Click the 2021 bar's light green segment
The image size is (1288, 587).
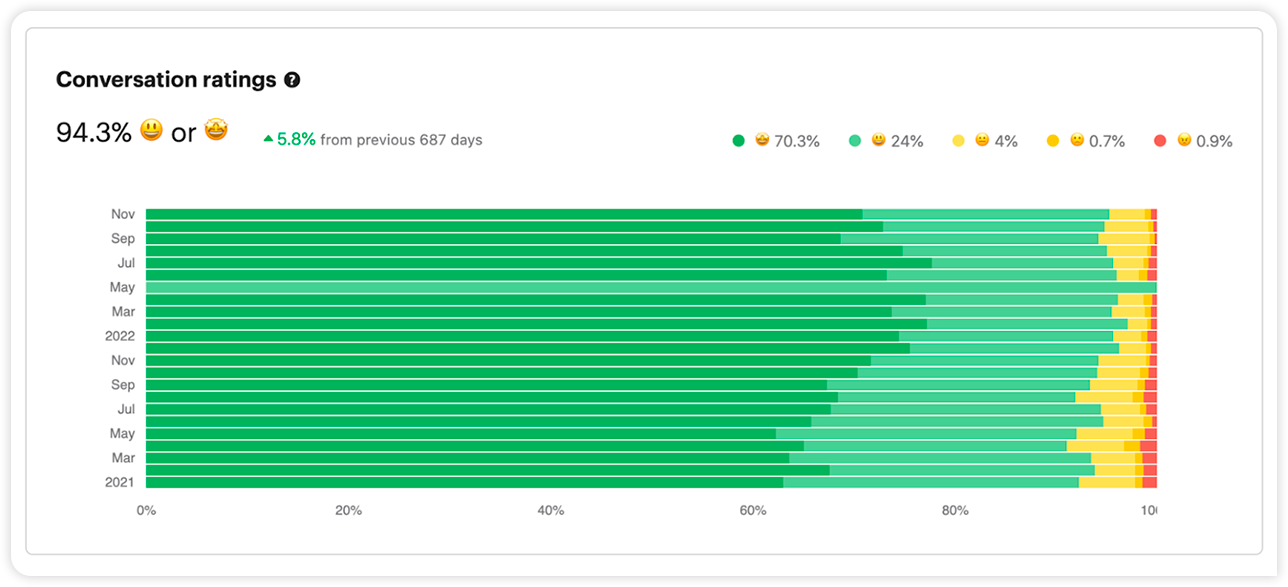(930, 482)
